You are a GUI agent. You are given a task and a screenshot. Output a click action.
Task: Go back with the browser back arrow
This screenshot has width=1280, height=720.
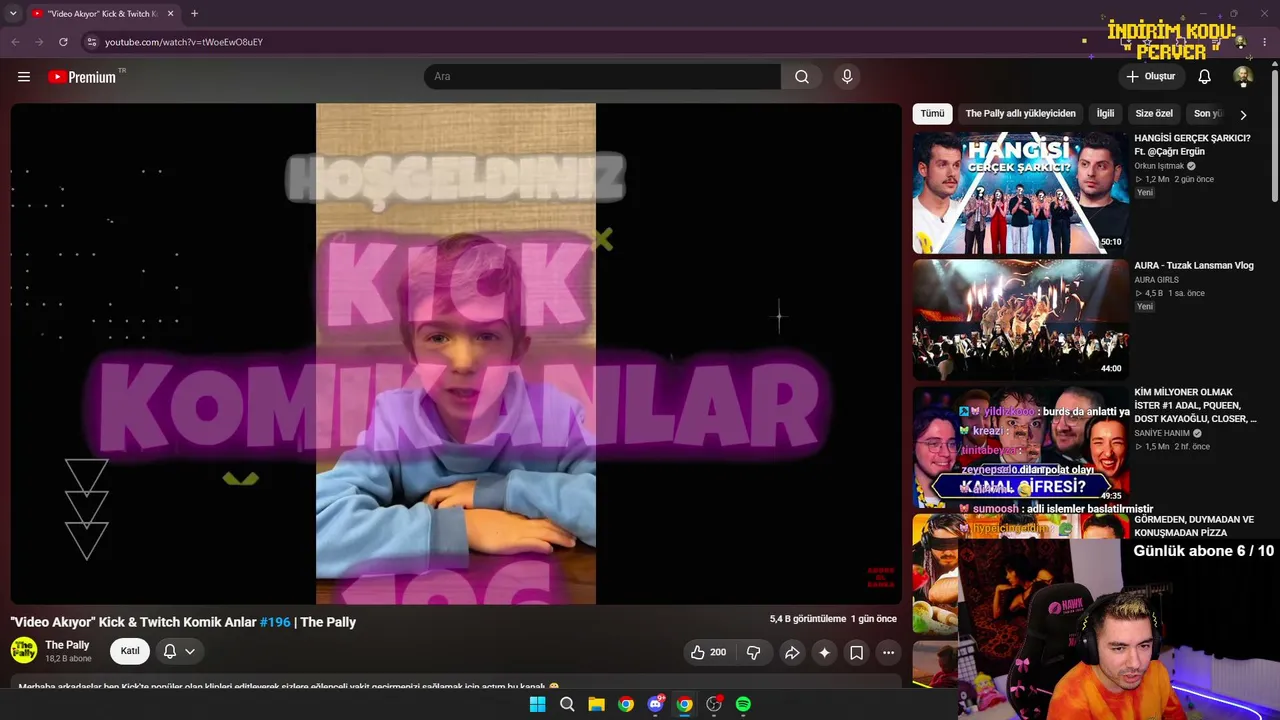click(x=15, y=42)
